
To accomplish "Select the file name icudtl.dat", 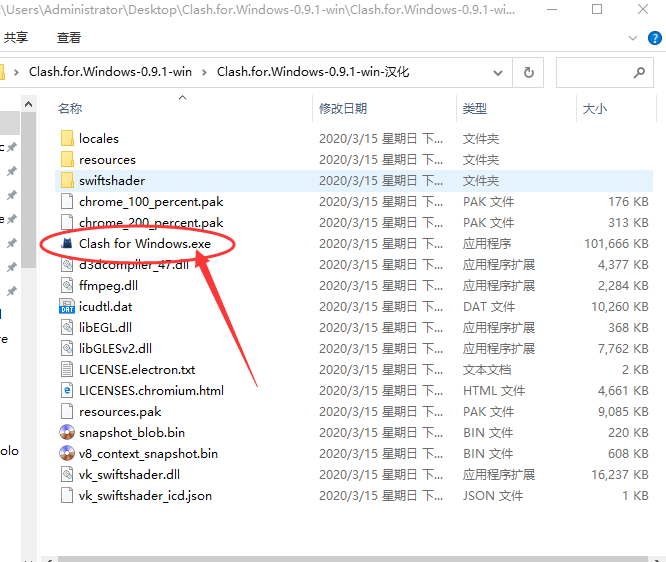I will 105,306.
